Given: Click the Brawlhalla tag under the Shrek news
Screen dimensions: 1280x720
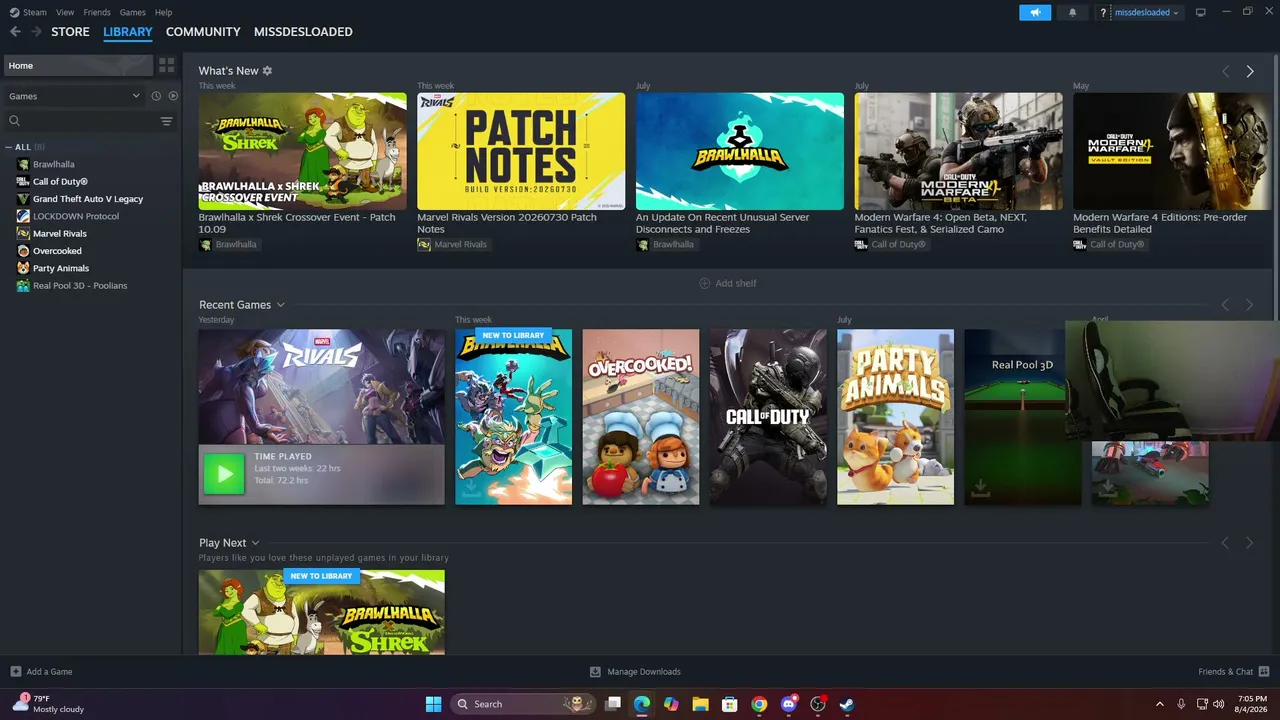Looking at the screenshot, I should pyautogui.click(x=228, y=245).
